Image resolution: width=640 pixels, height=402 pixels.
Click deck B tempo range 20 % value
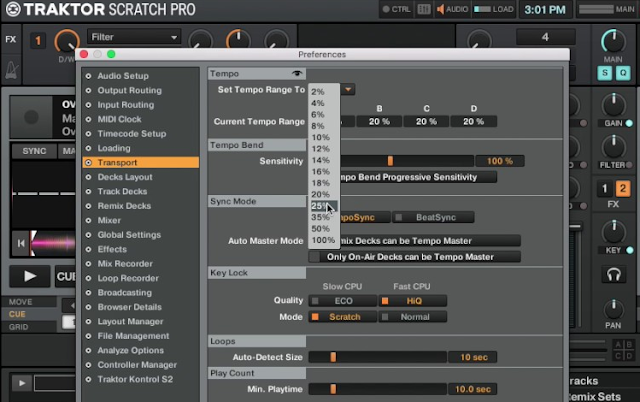click(379, 122)
